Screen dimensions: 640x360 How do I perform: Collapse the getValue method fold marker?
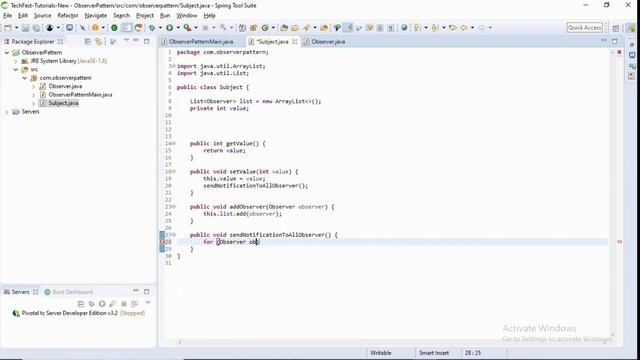pos(174,144)
